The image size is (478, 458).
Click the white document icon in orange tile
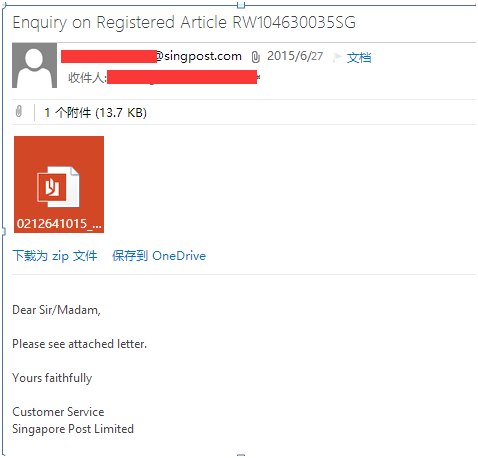pyautogui.click(x=59, y=187)
